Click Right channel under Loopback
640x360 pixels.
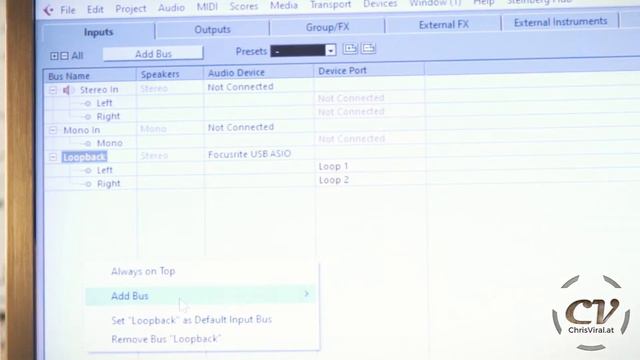coord(109,184)
